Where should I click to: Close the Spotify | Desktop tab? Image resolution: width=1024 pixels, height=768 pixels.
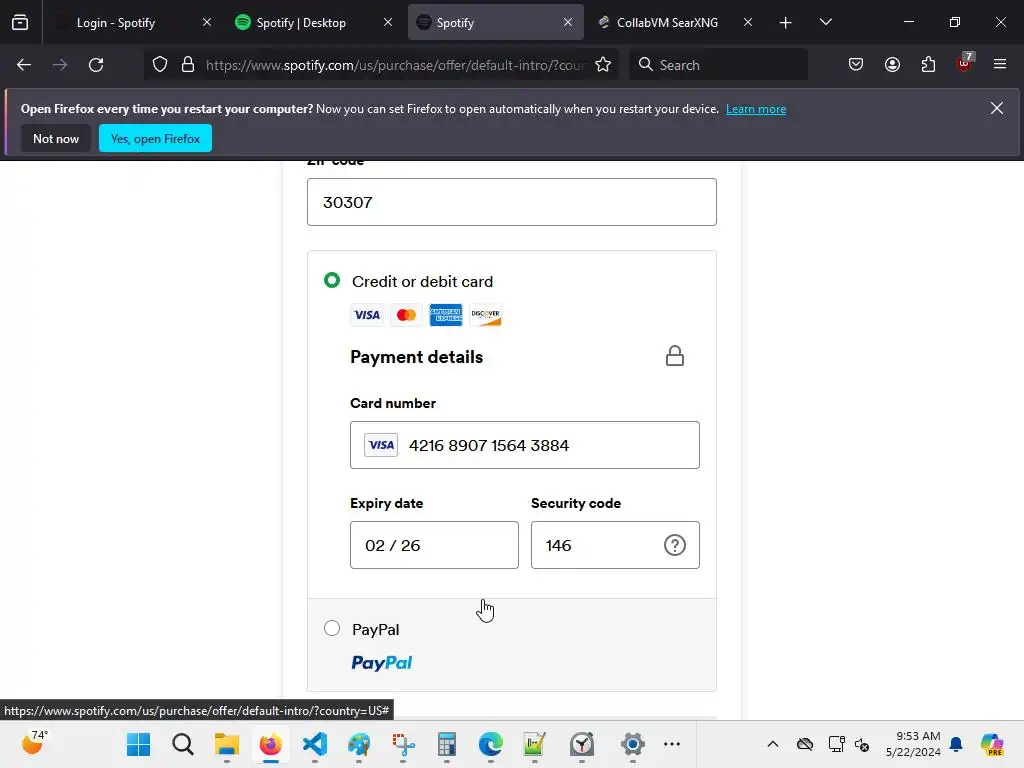point(388,22)
